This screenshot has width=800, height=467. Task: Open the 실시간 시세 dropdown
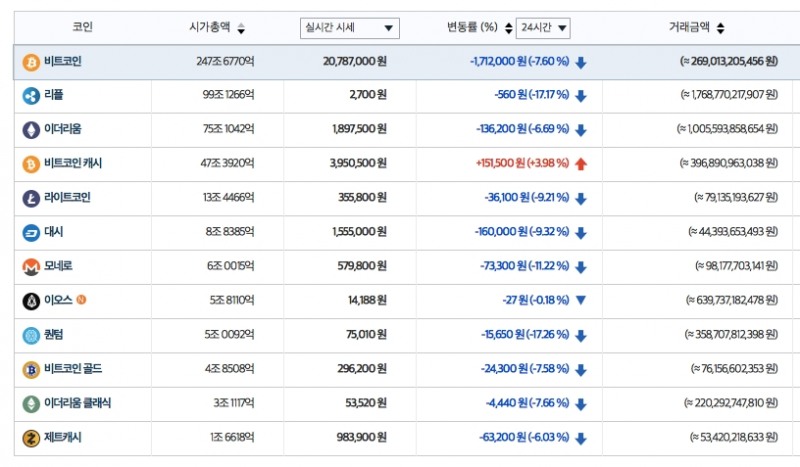coord(349,28)
